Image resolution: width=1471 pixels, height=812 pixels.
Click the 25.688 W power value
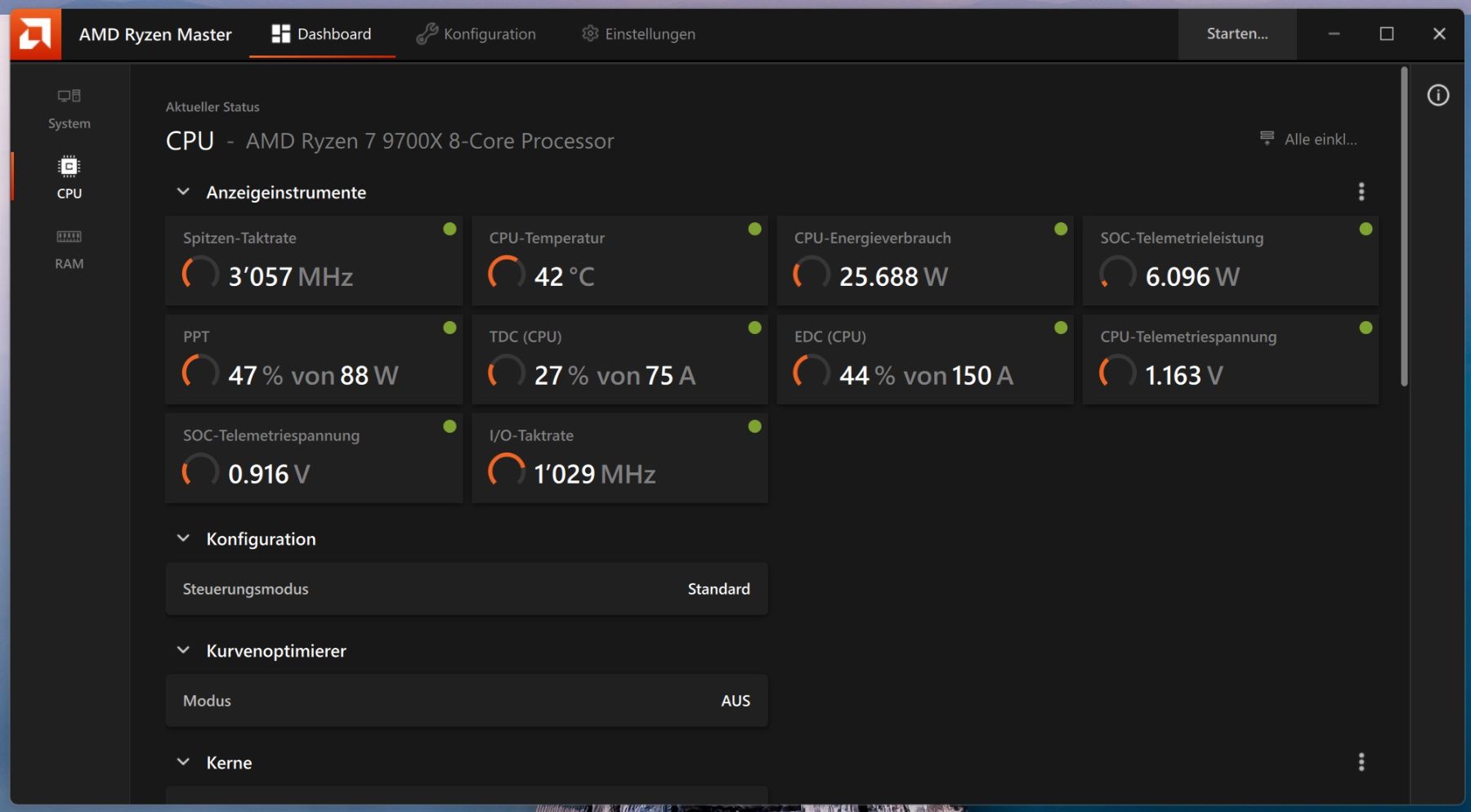(893, 277)
